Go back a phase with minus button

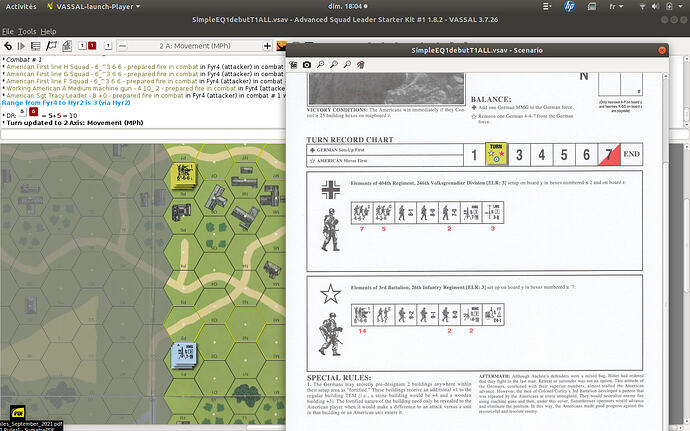(123, 46)
